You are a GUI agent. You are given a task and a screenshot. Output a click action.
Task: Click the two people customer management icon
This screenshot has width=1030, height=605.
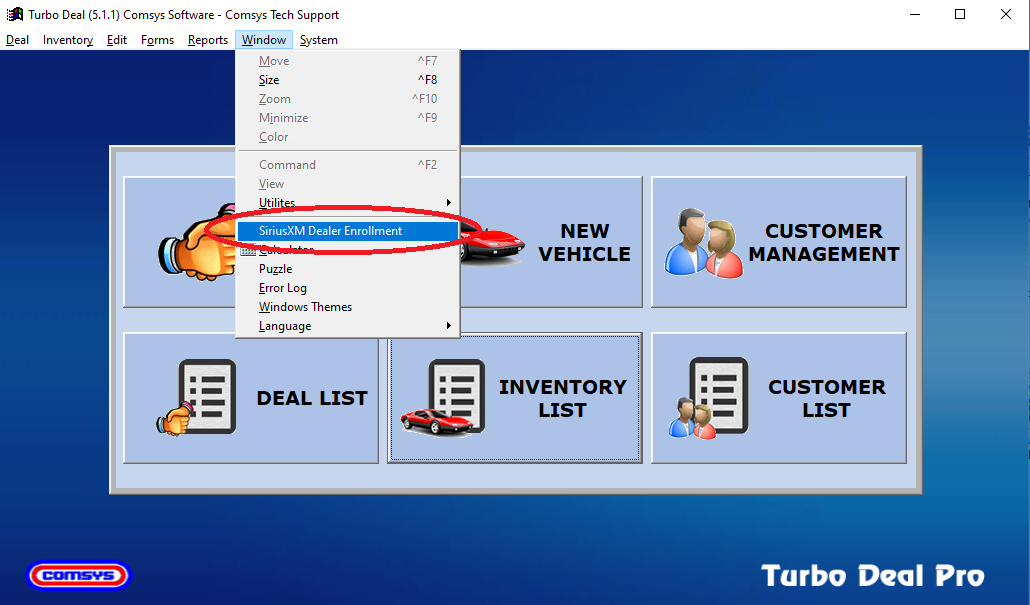(x=704, y=243)
